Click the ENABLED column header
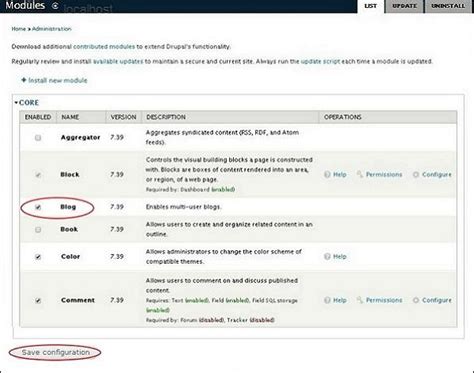Viewport: 474px width, 373px height. [x=38, y=117]
